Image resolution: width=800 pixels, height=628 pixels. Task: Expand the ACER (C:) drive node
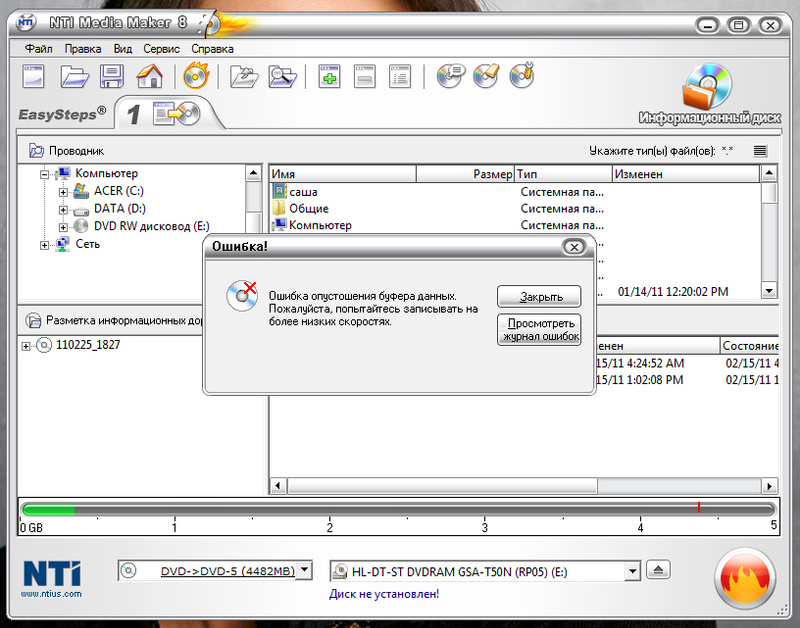pyautogui.click(x=63, y=192)
